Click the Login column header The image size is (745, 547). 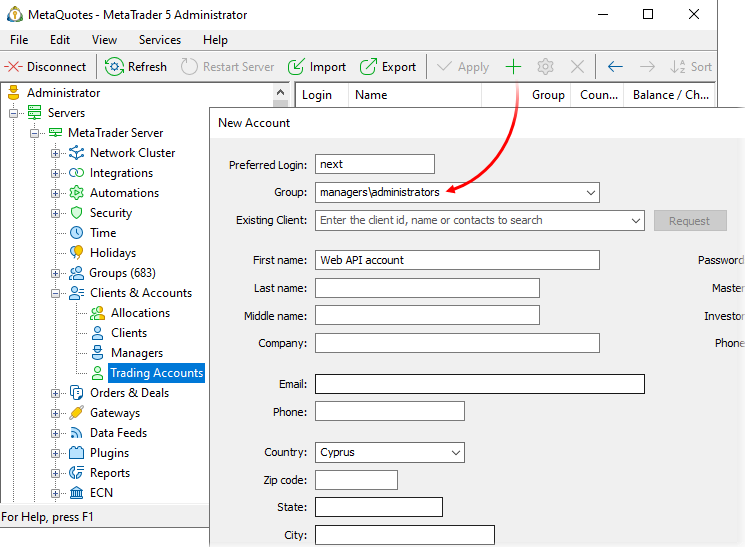click(322, 95)
